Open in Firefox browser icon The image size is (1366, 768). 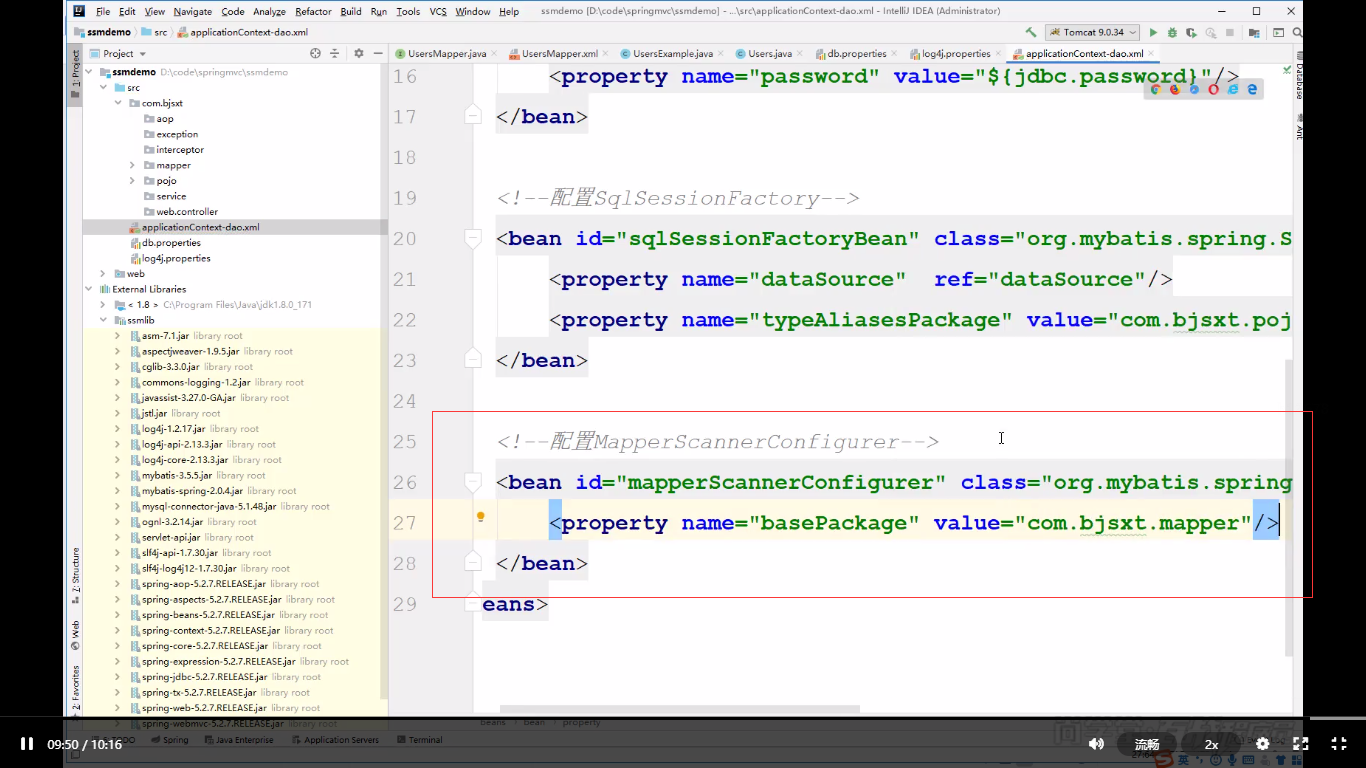[1175, 89]
